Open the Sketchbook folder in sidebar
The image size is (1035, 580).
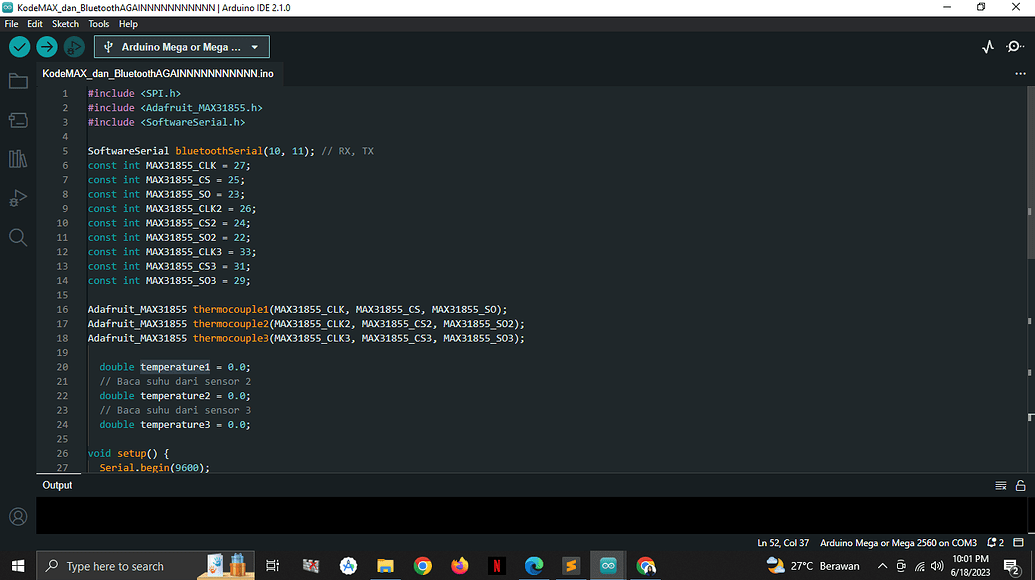click(18, 82)
